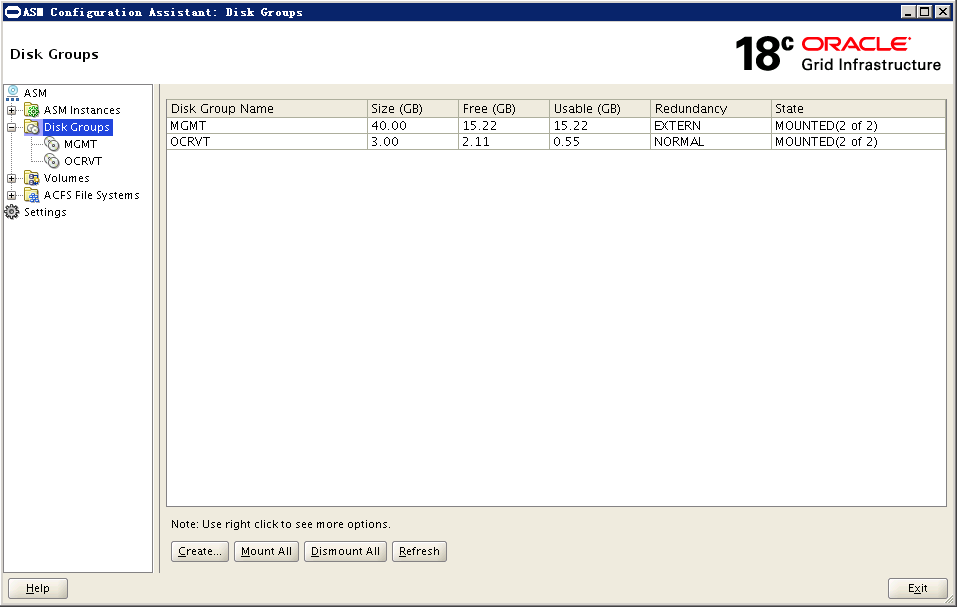Open Help

[x=38, y=589]
